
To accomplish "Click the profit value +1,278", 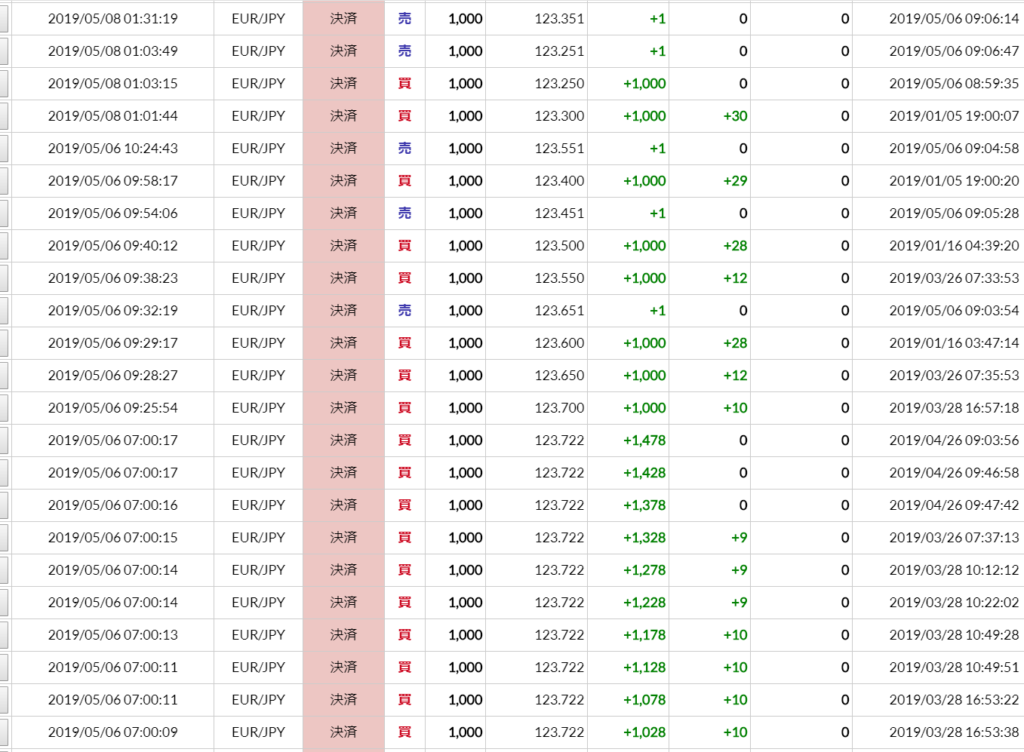I will coord(645,570).
